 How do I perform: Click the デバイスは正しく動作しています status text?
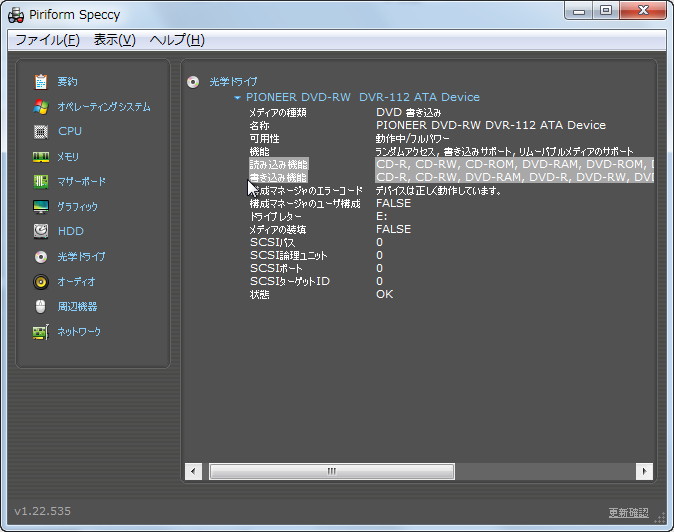[x=438, y=190]
